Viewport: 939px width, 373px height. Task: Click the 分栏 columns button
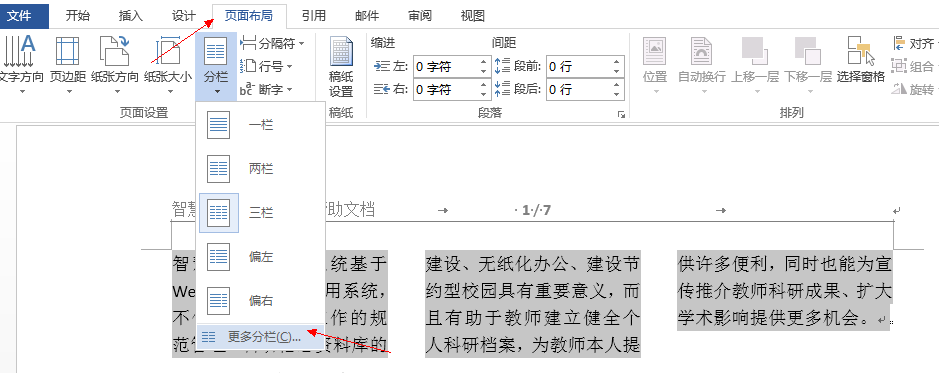[x=216, y=66]
